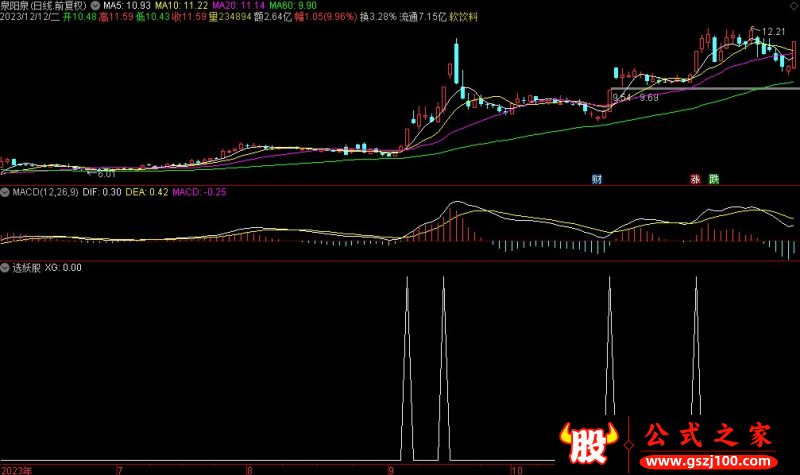This screenshot has width=800, height=475.
Task: Click the green 跌 event marker
Action: tap(714, 179)
